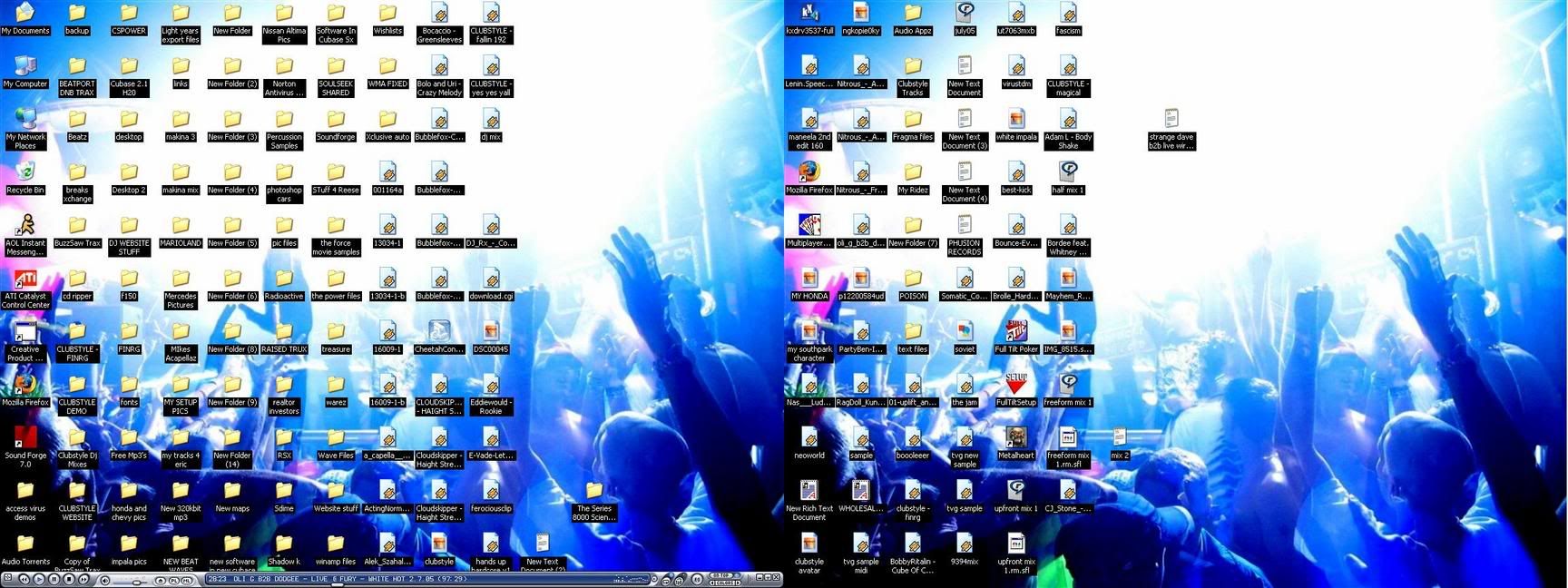Select the Radioactive folder
Viewport: 1568px width, 588px height.
(x=284, y=284)
